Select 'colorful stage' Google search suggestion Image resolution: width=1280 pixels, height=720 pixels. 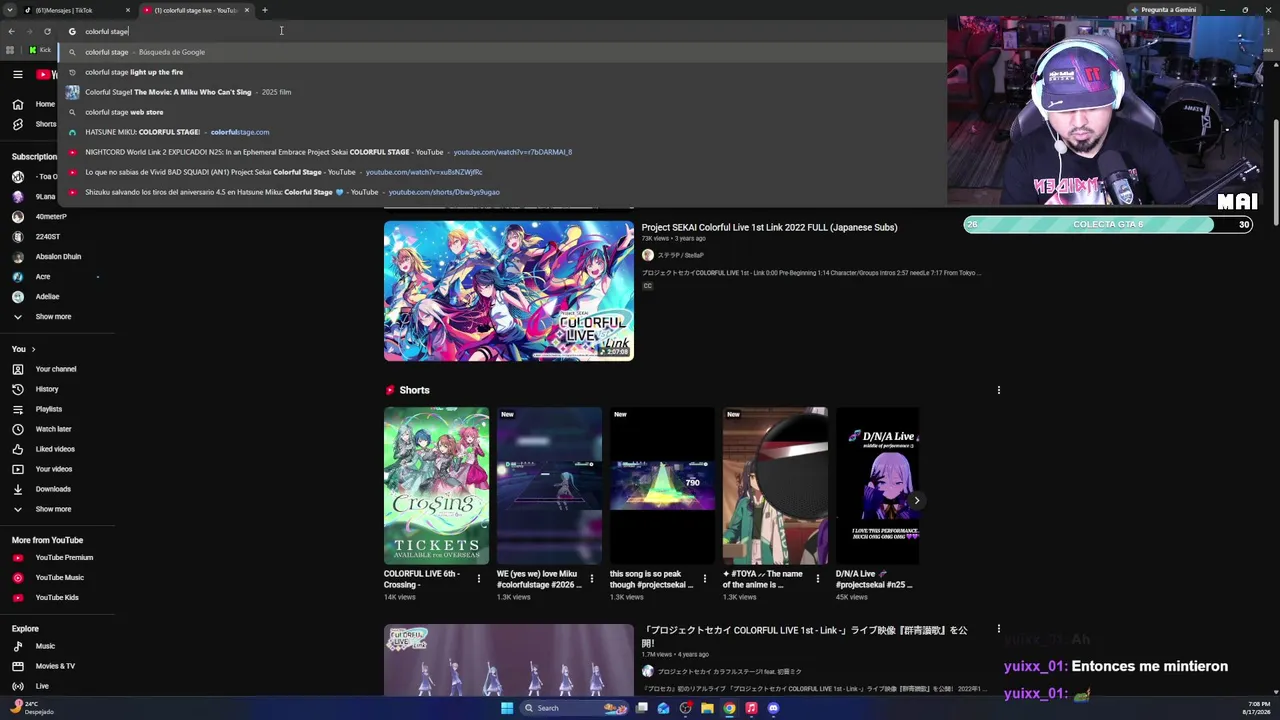502,52
